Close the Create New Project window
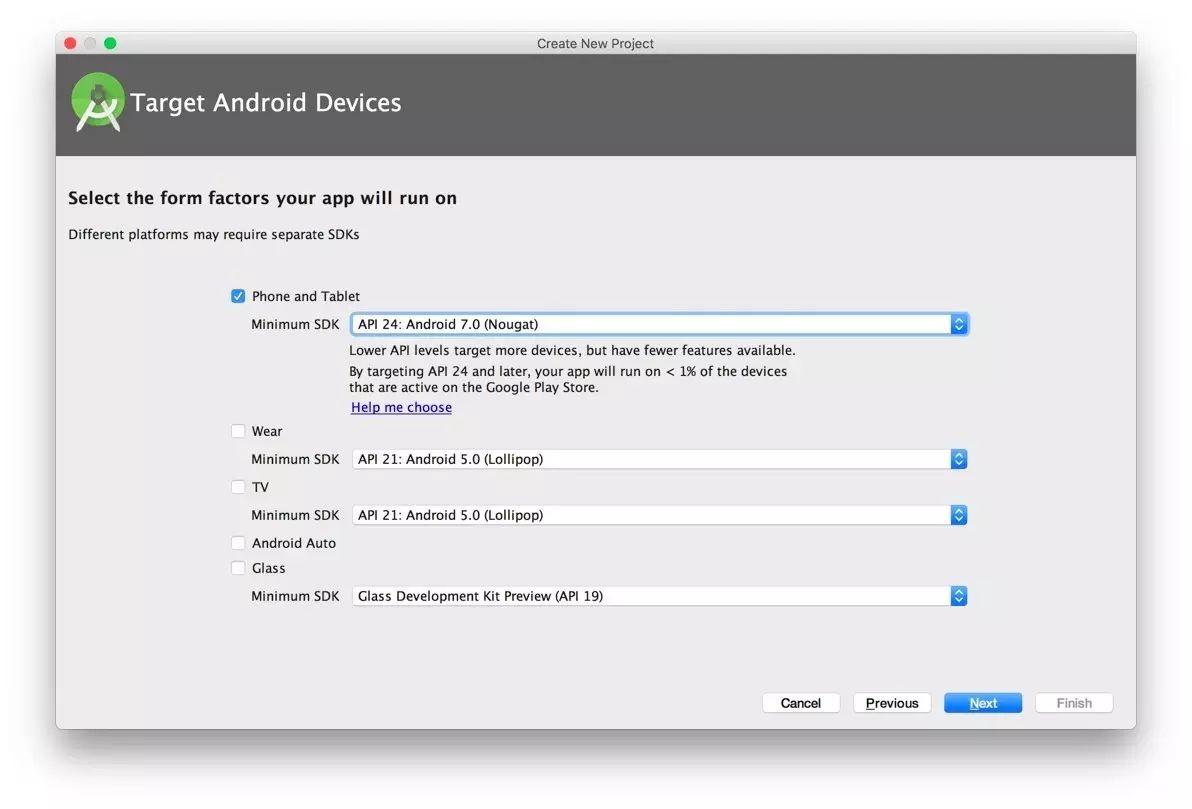This screenshot has width=1192, height=809. 70,43
